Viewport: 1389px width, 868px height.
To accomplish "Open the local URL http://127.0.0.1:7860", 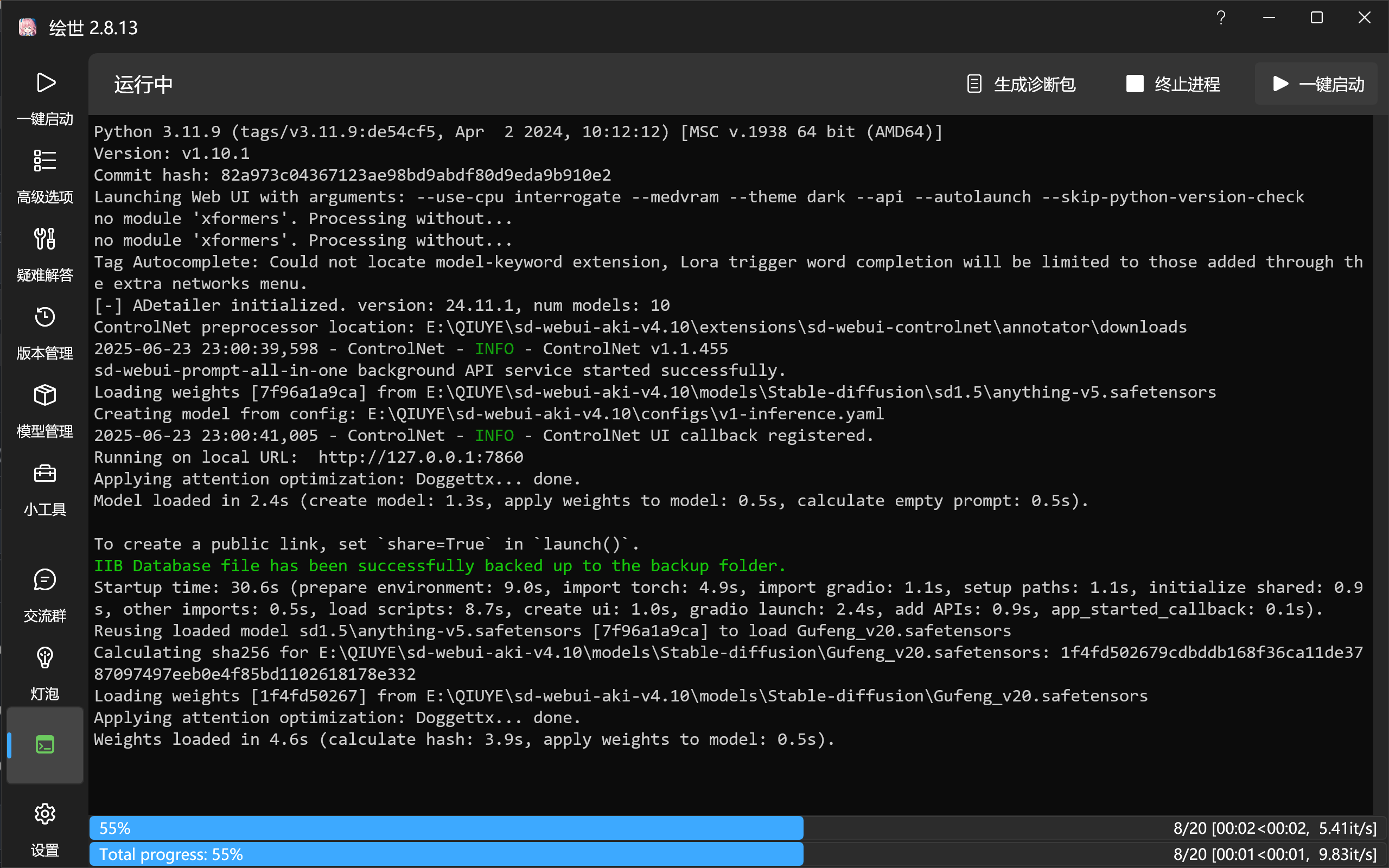I will 420,457.
